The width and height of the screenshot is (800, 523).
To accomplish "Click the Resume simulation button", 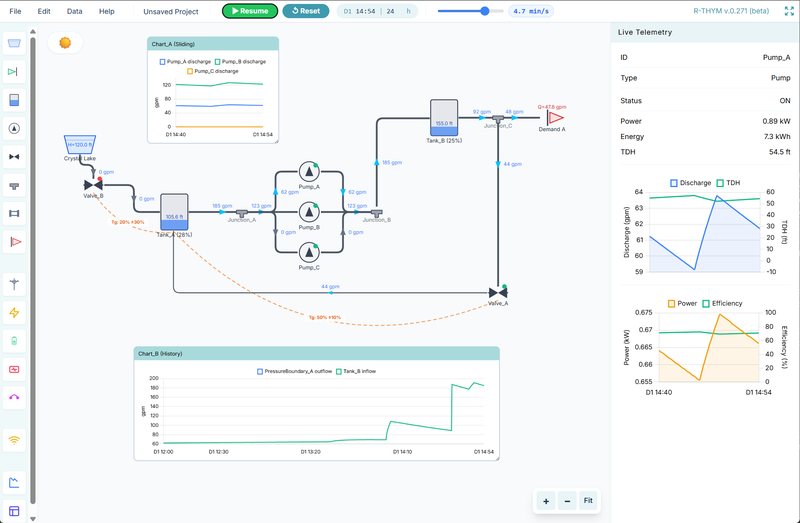I will (x=250, y=11).
